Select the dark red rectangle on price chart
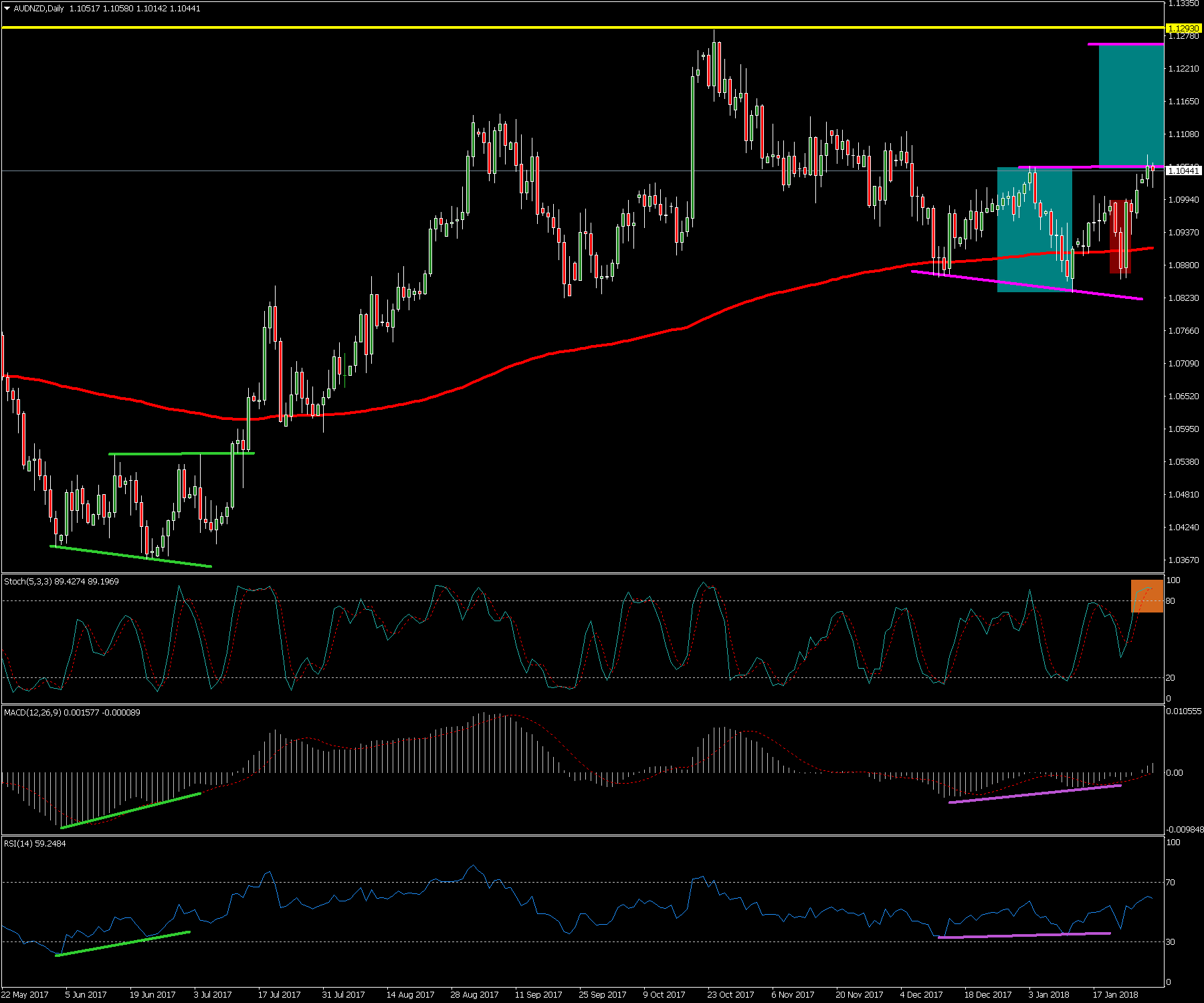1204x1003 pixels. coord(1120,237)
